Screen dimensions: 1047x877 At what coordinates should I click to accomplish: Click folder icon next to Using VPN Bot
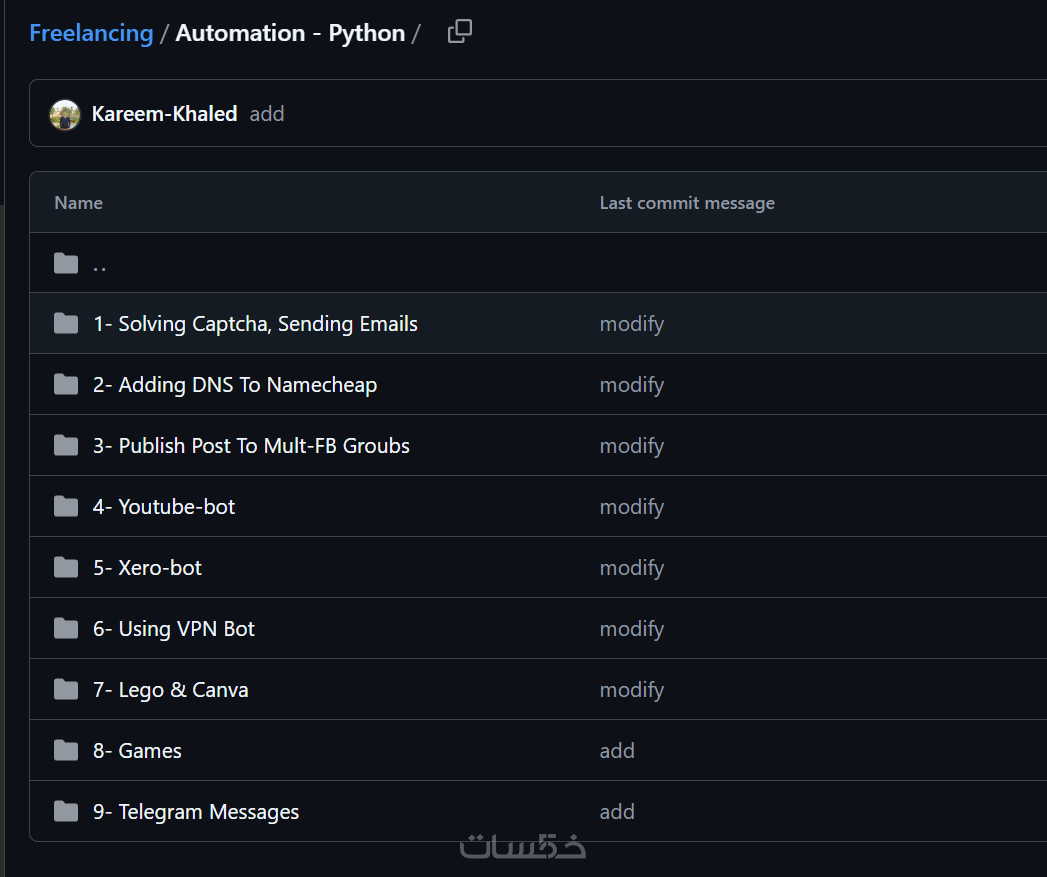(x=66, y=629)
